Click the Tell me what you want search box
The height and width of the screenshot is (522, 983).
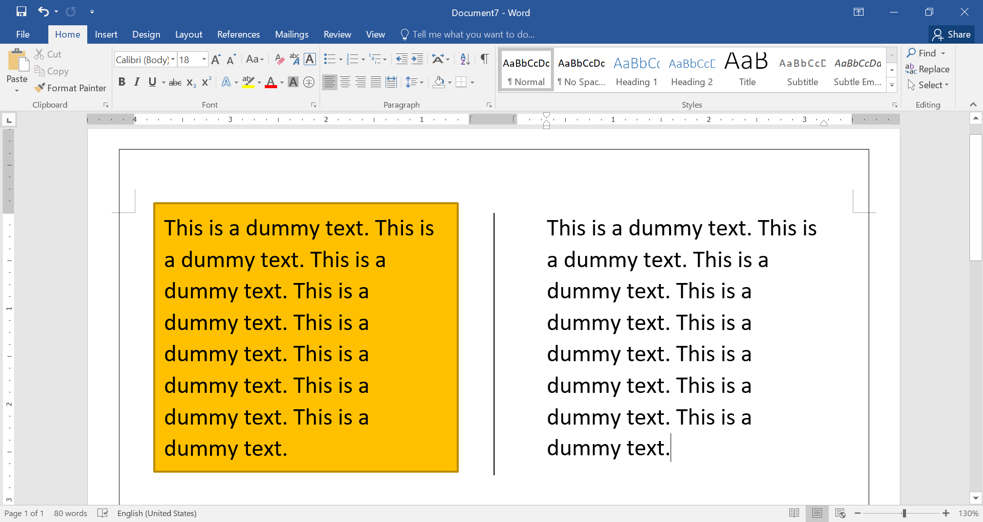point(473,34)
